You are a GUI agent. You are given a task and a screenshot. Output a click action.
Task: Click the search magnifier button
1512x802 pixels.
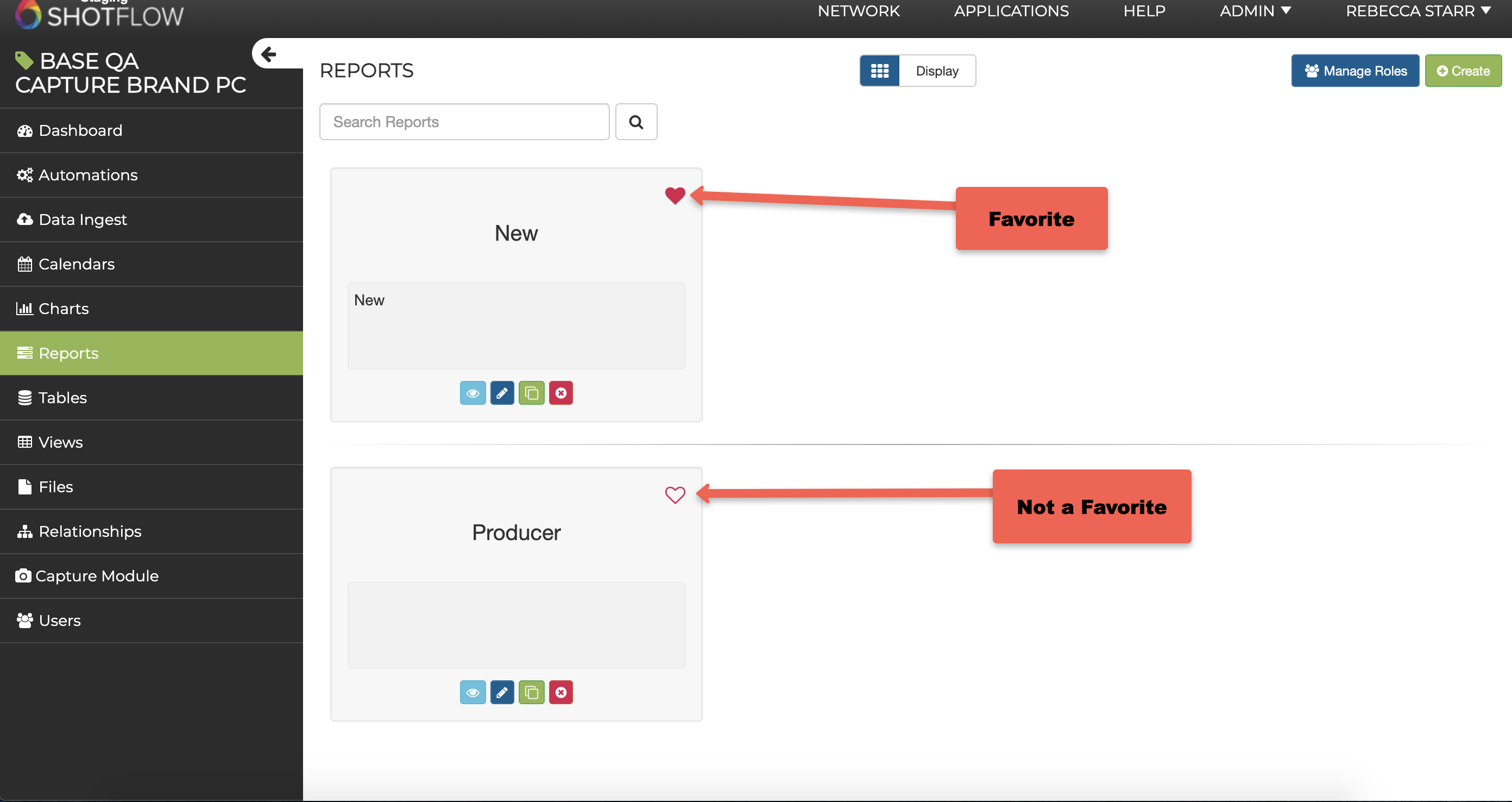coord(635,122)
